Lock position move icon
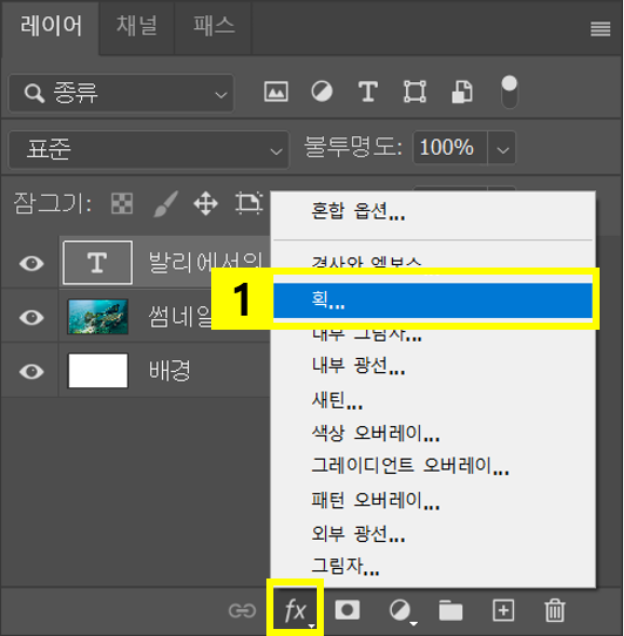 [206, 203]
